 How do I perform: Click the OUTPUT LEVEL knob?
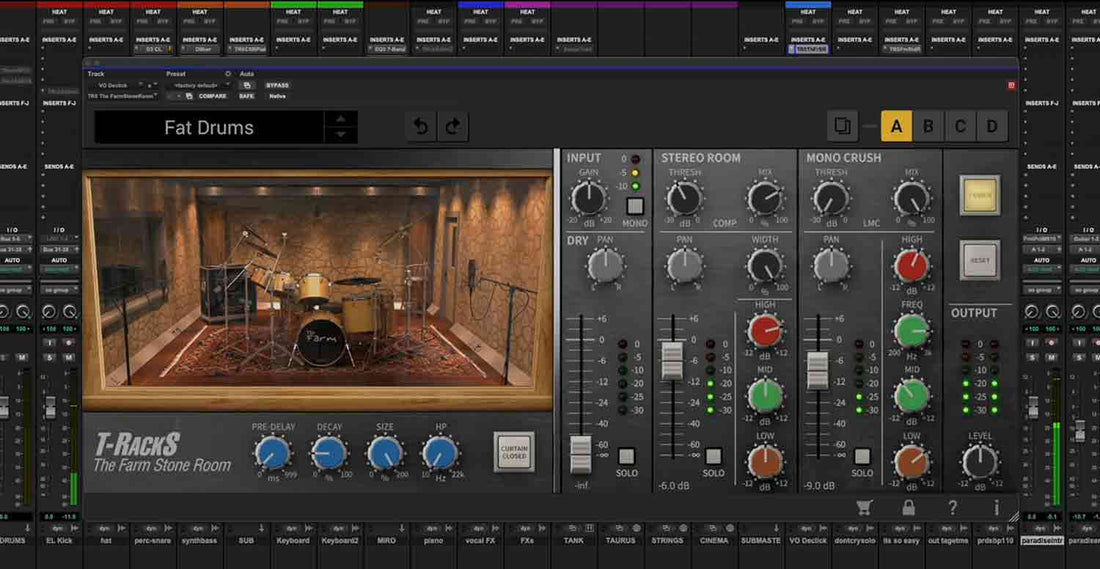(980, 462)
